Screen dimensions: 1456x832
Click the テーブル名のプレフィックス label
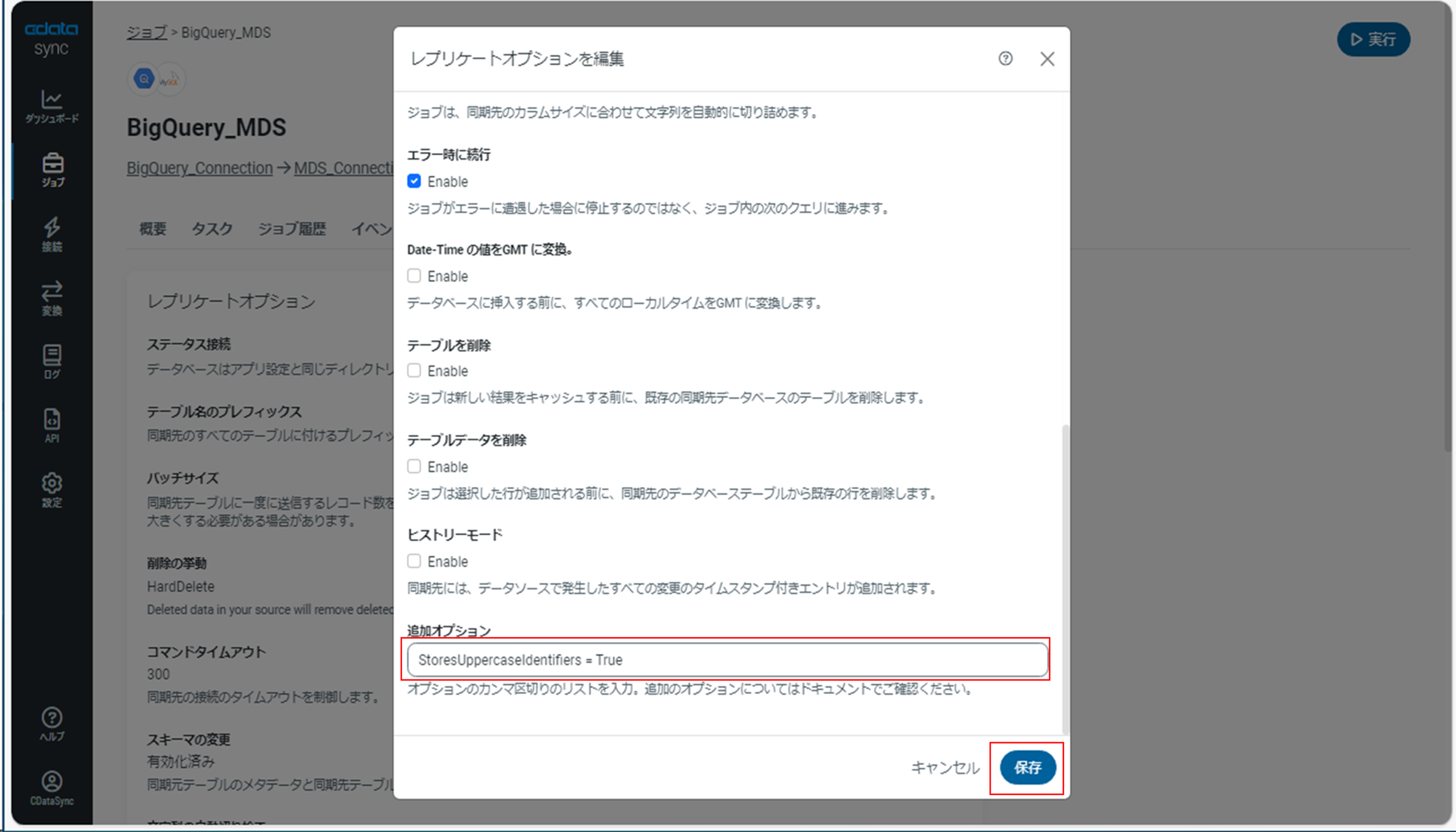(x=224, y=411)
